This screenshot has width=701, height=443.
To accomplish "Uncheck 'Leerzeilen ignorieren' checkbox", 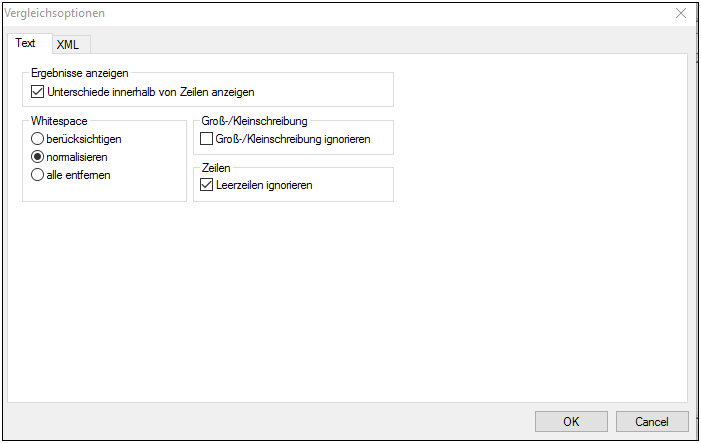I will coord(207,185).
